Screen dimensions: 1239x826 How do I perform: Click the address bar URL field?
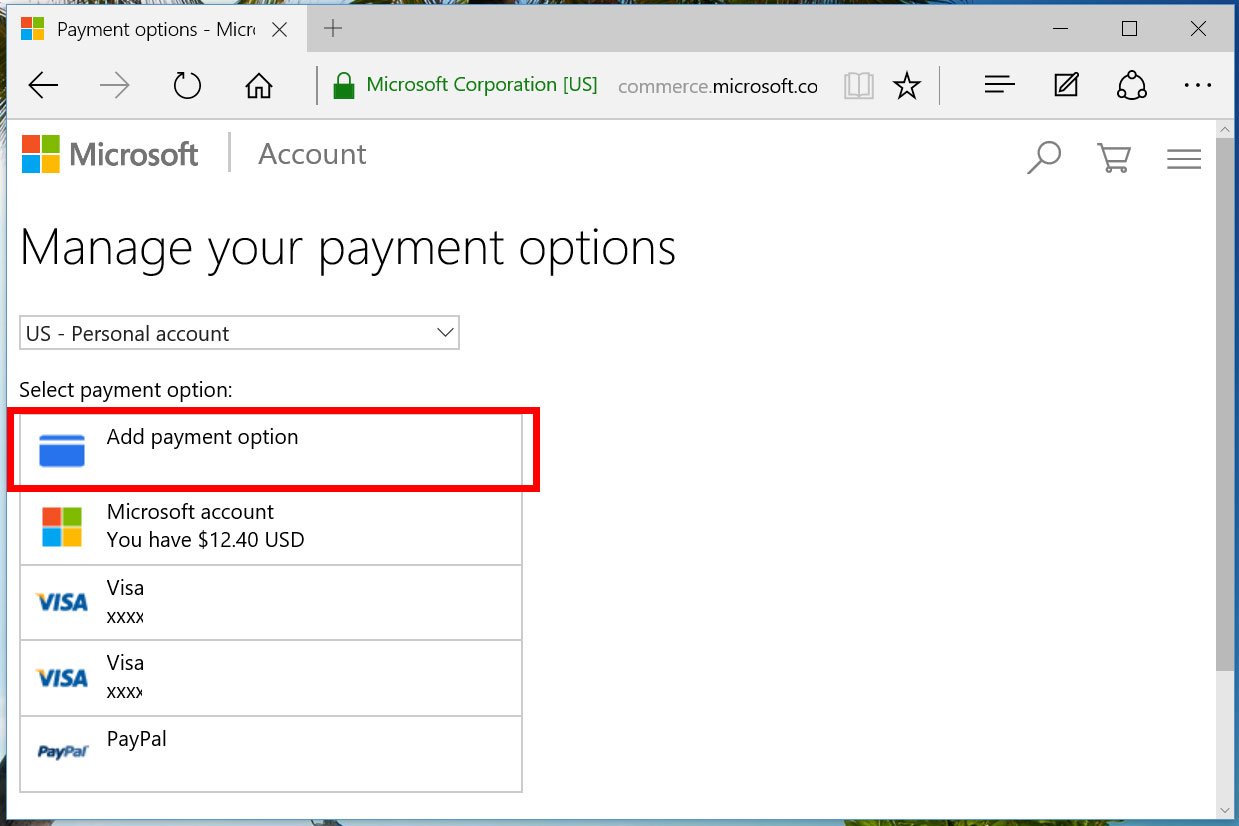717,86
